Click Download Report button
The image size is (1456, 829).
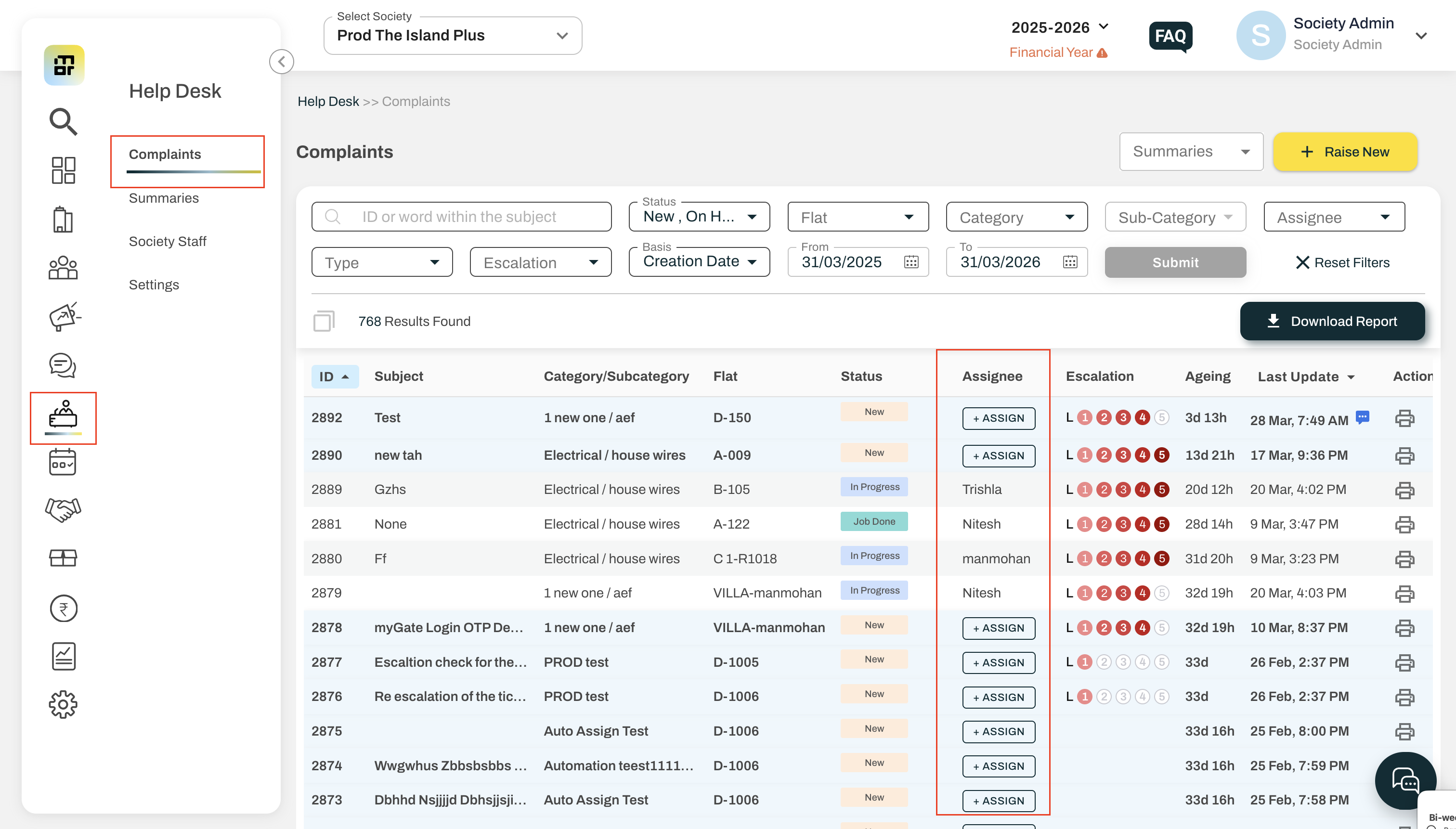(1332, 321)
